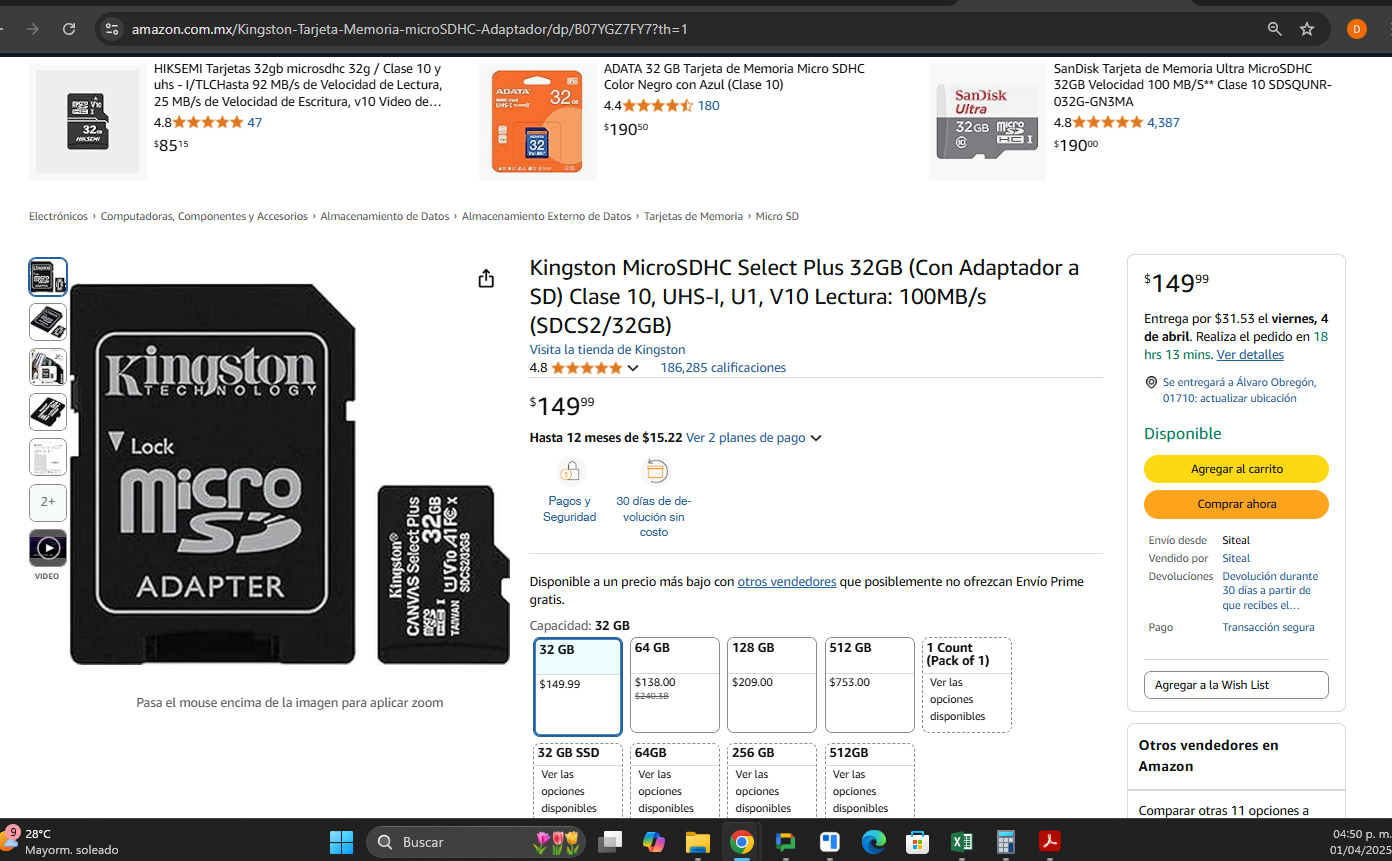The image size is (1392, 861).
Task: Open File Explorer in the taskbar
Action: [698, 842]
